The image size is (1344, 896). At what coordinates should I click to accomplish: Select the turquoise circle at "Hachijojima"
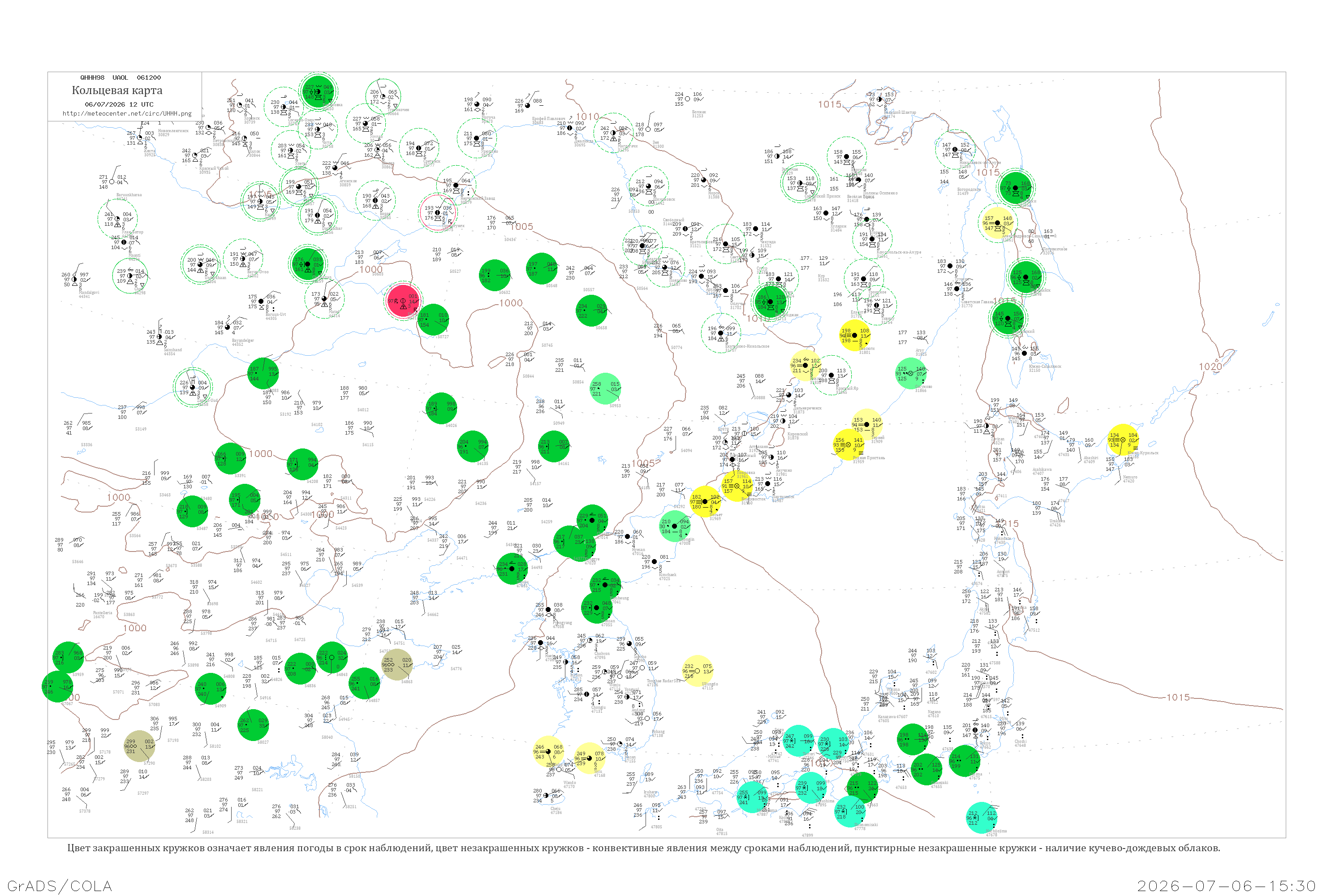[x=982, y=818]
